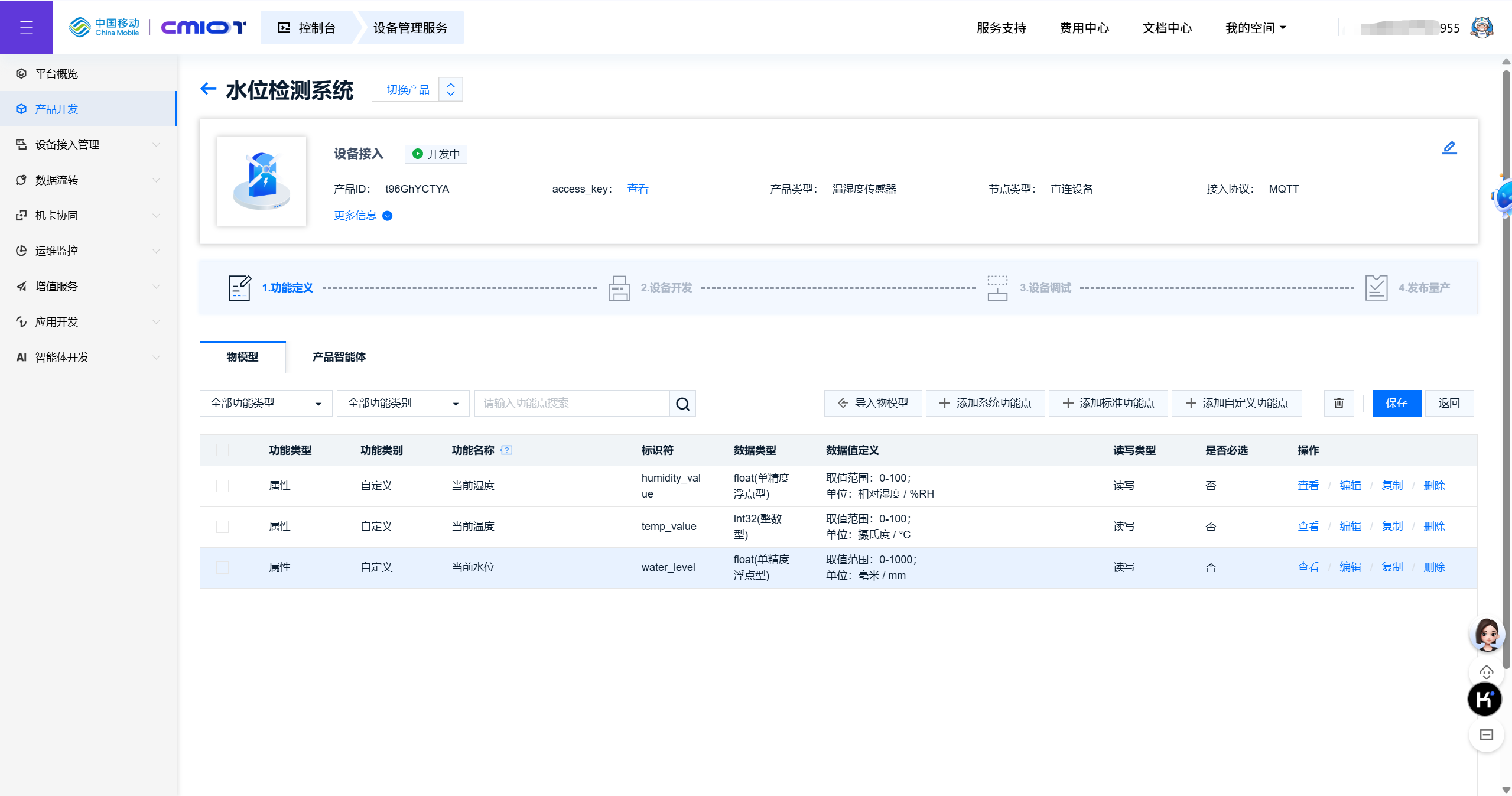This screenshot has width=1512, height=796.
Task: Select the 产品开发 sidebar icon
Action: coord(21,109)
